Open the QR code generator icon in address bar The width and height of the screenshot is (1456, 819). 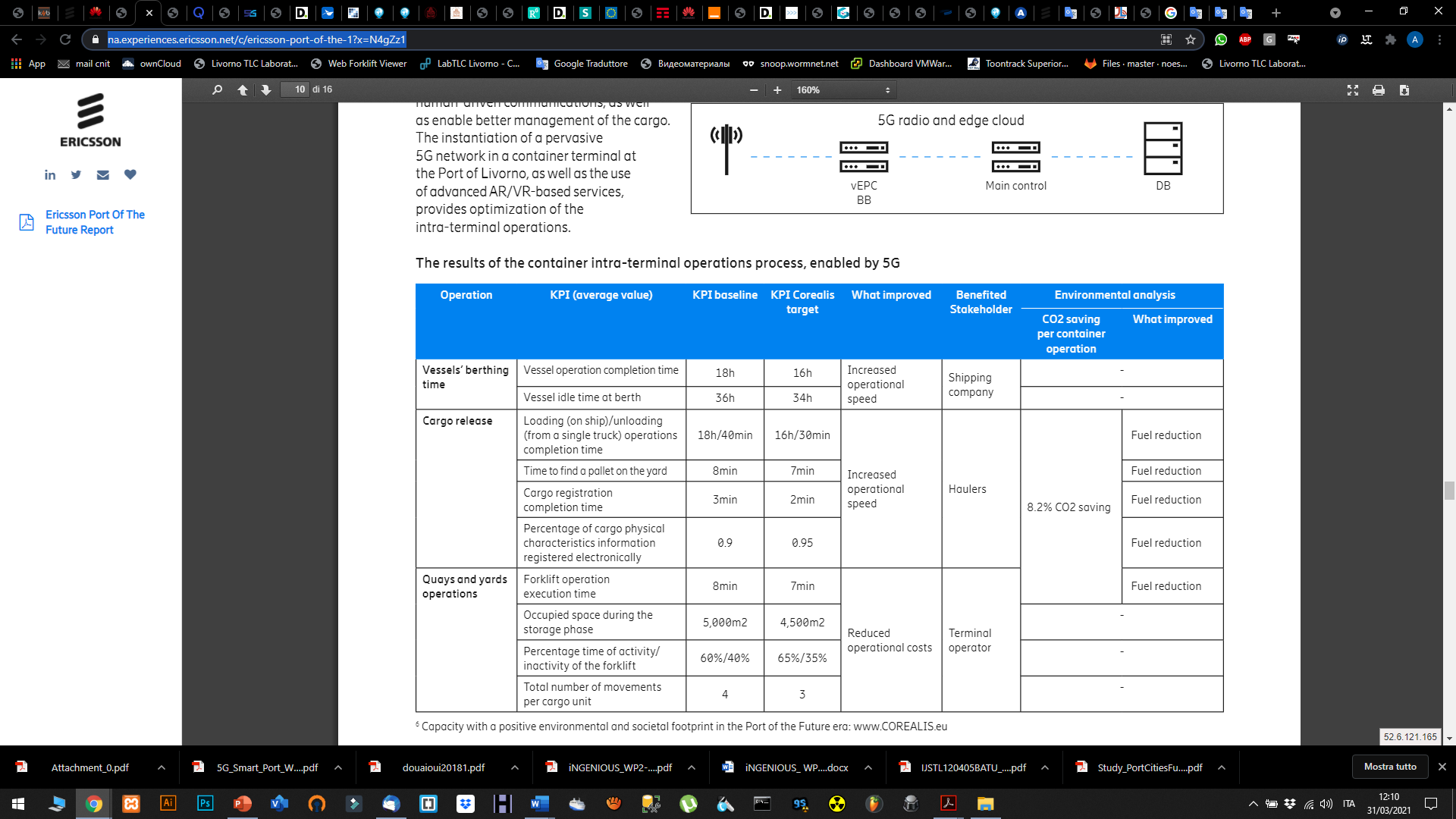tap(1166, 39)
